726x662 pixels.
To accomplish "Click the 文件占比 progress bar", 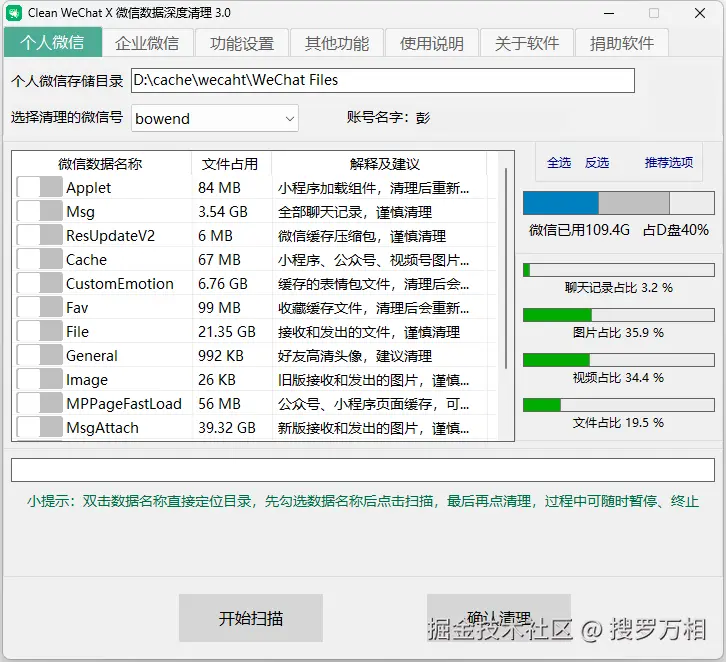I will tap(619, 405).
